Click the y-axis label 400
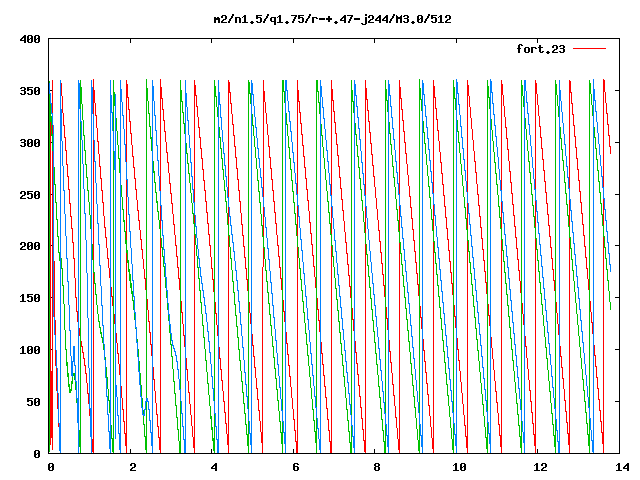This screenshot has height=480, width=640. click(x=30, y=39)
